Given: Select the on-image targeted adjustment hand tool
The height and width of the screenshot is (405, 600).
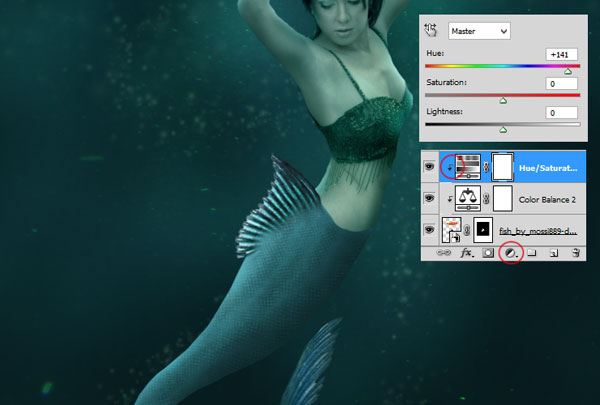Looking at the screenshot, I should click(x=431, y=30).
